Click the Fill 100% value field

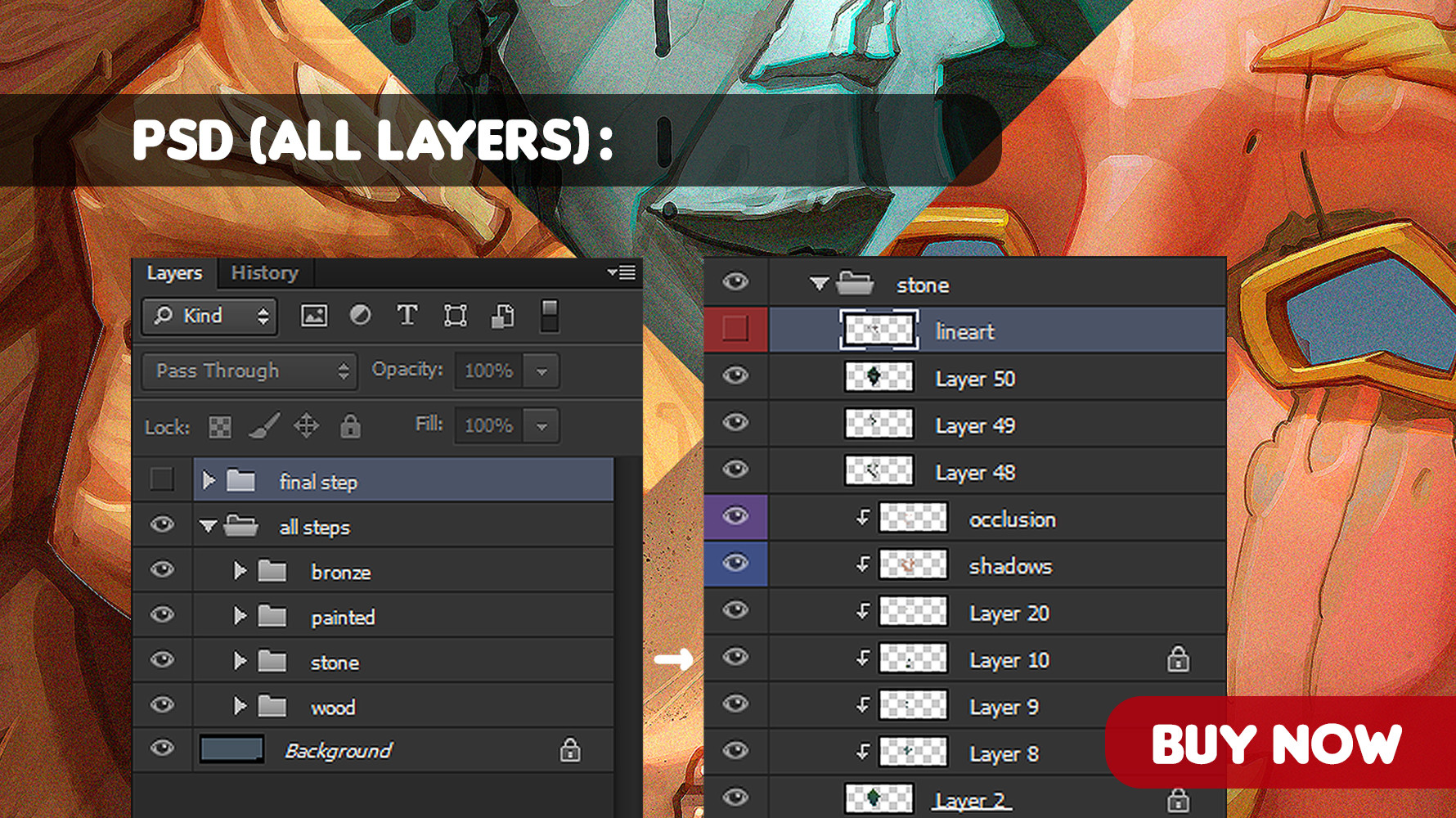[489, 426]
